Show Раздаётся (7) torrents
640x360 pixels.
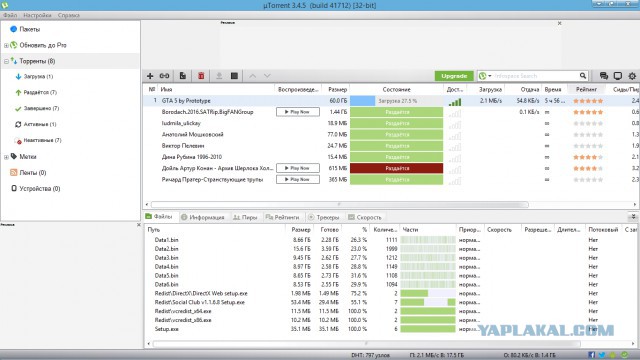tap(40, 93)
